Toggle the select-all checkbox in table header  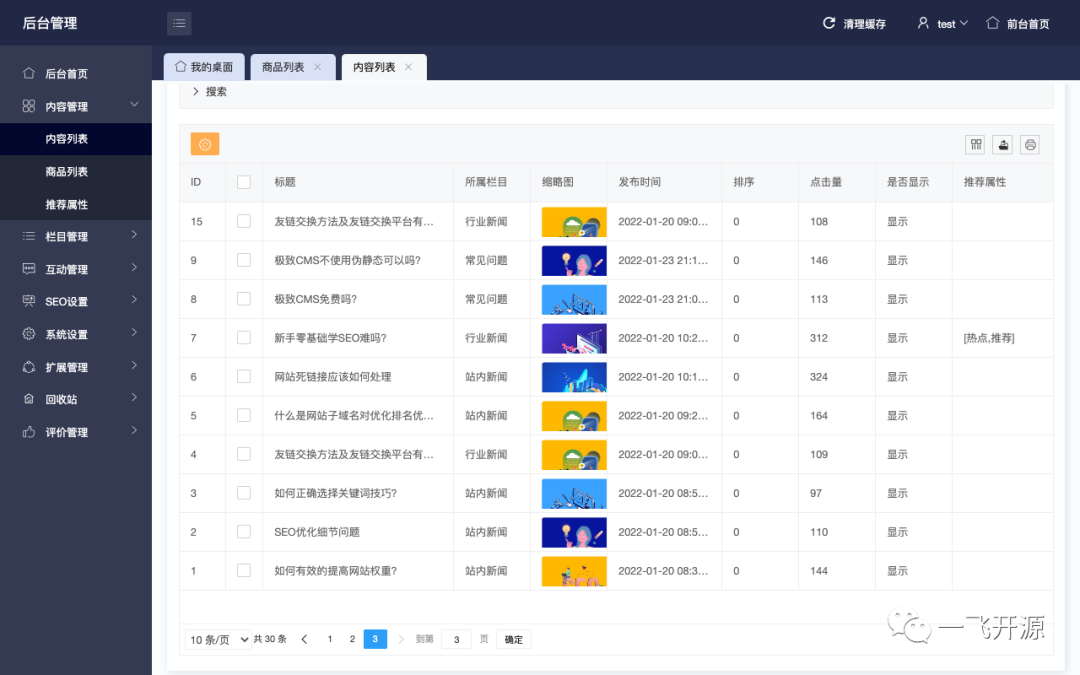244,183
